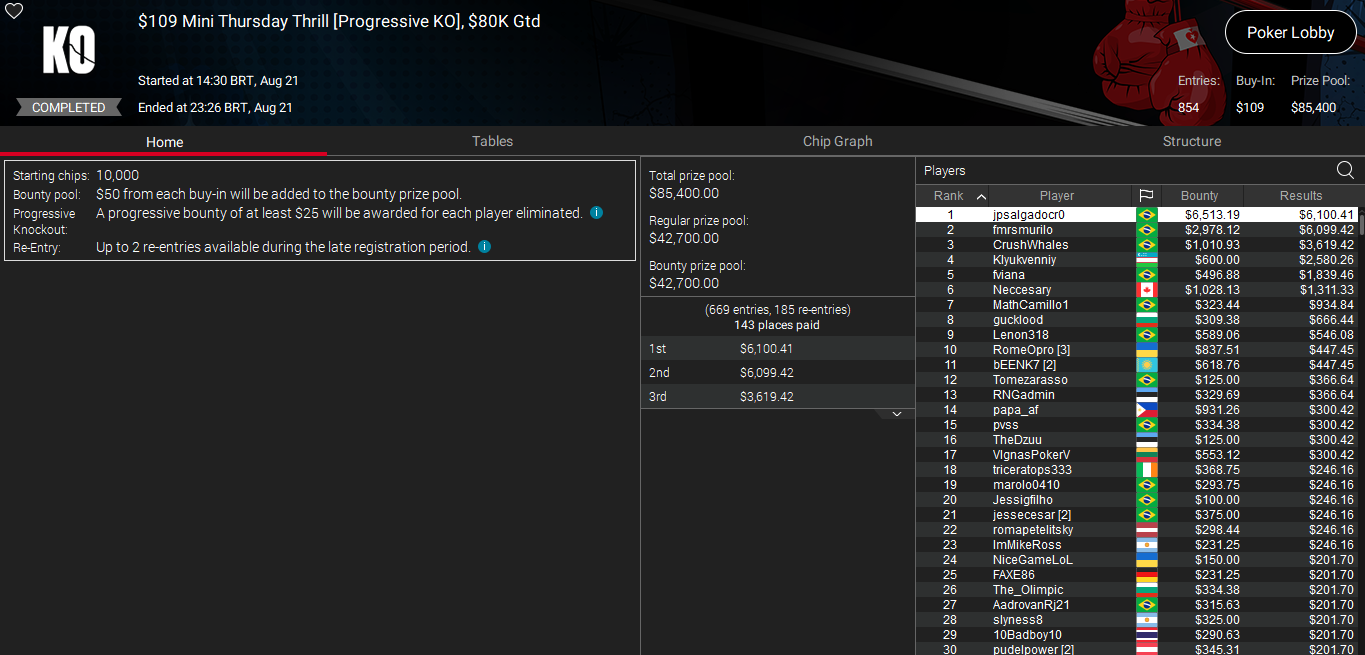Click Philippines flag beside papa_af
1365x655 pixels.
pos(1147,410)
